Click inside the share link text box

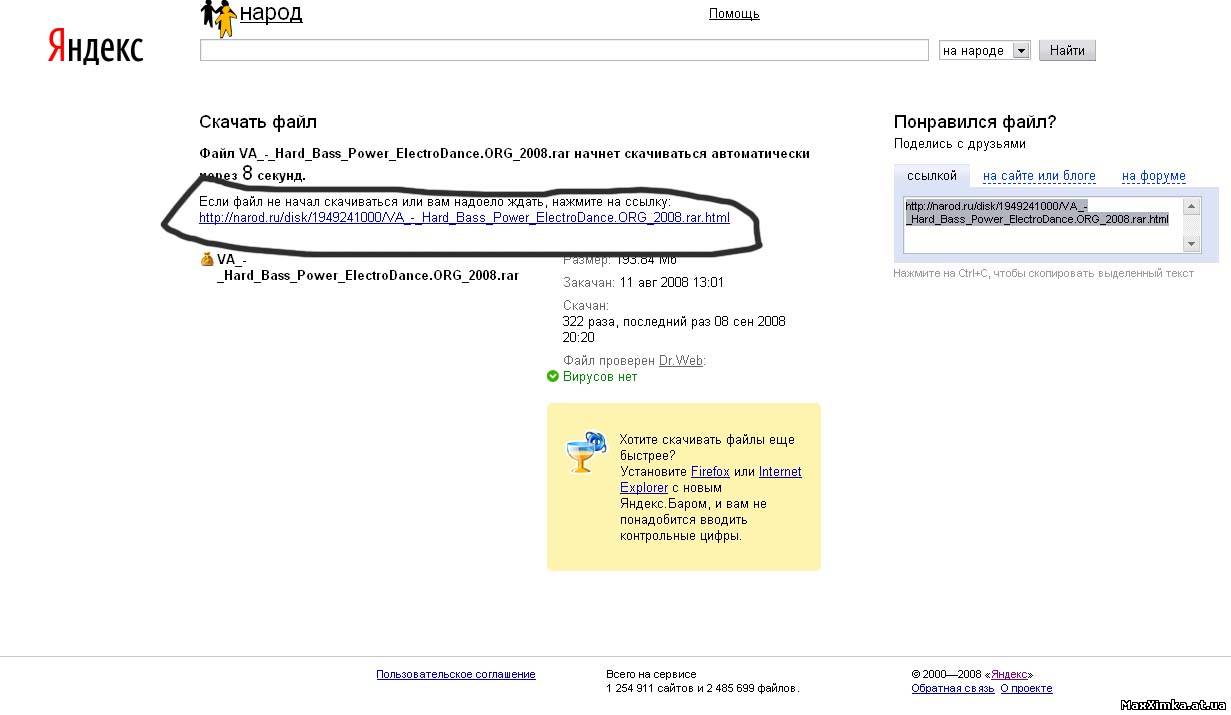[1043, 225]
